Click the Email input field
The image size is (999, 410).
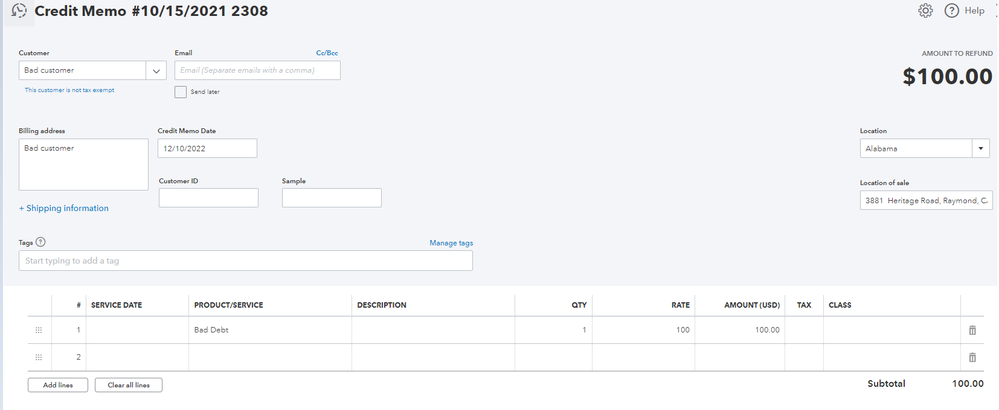tap(257, 71)
